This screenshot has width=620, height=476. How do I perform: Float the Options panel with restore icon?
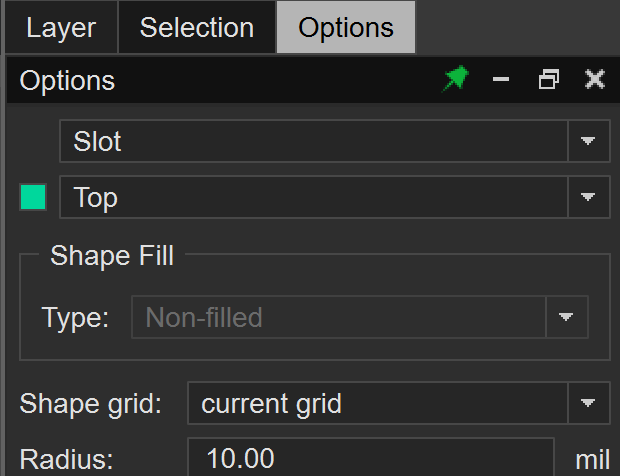pyautogui.click(x=548, y=80)
